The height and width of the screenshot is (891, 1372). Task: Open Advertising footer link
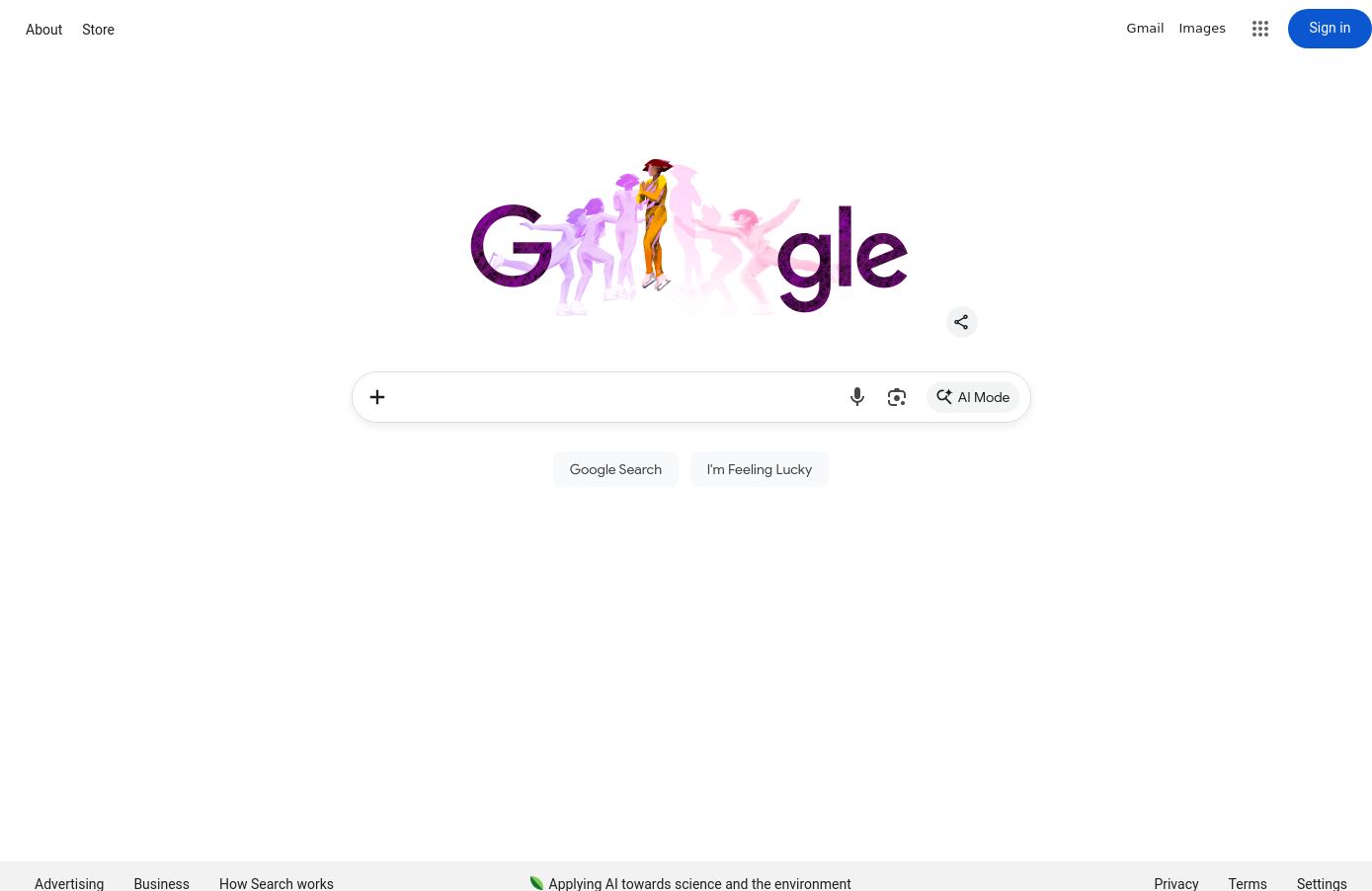tap(69, 883)
